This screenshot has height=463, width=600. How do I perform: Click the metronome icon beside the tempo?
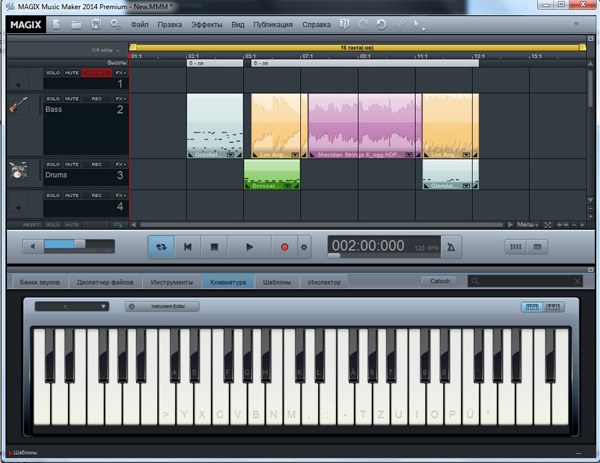coord(451,246)
